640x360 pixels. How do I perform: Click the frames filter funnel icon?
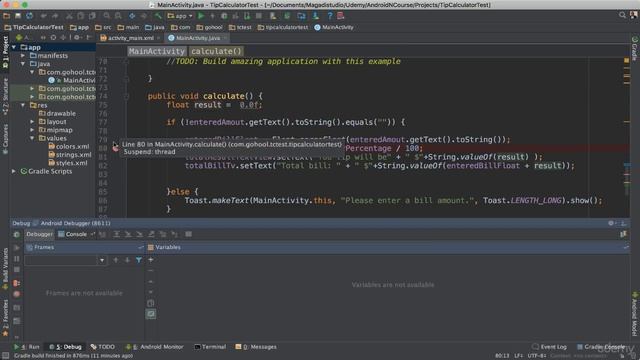click(139, 260)
